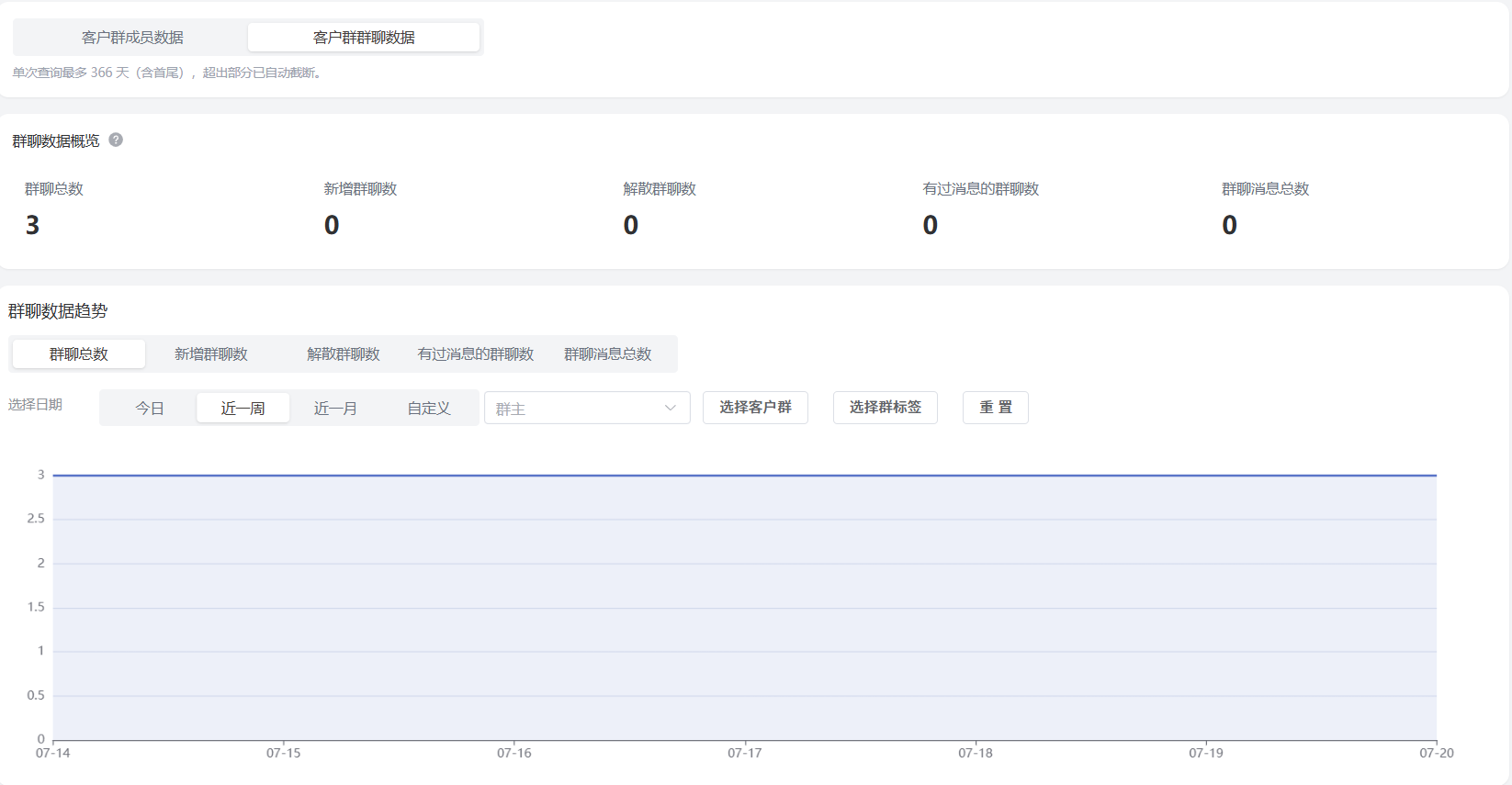Image resolution: width=1512 pixels, height=785 pixels.
Task: Click the 选择群标签 button
Action: (x=886, y=408)
